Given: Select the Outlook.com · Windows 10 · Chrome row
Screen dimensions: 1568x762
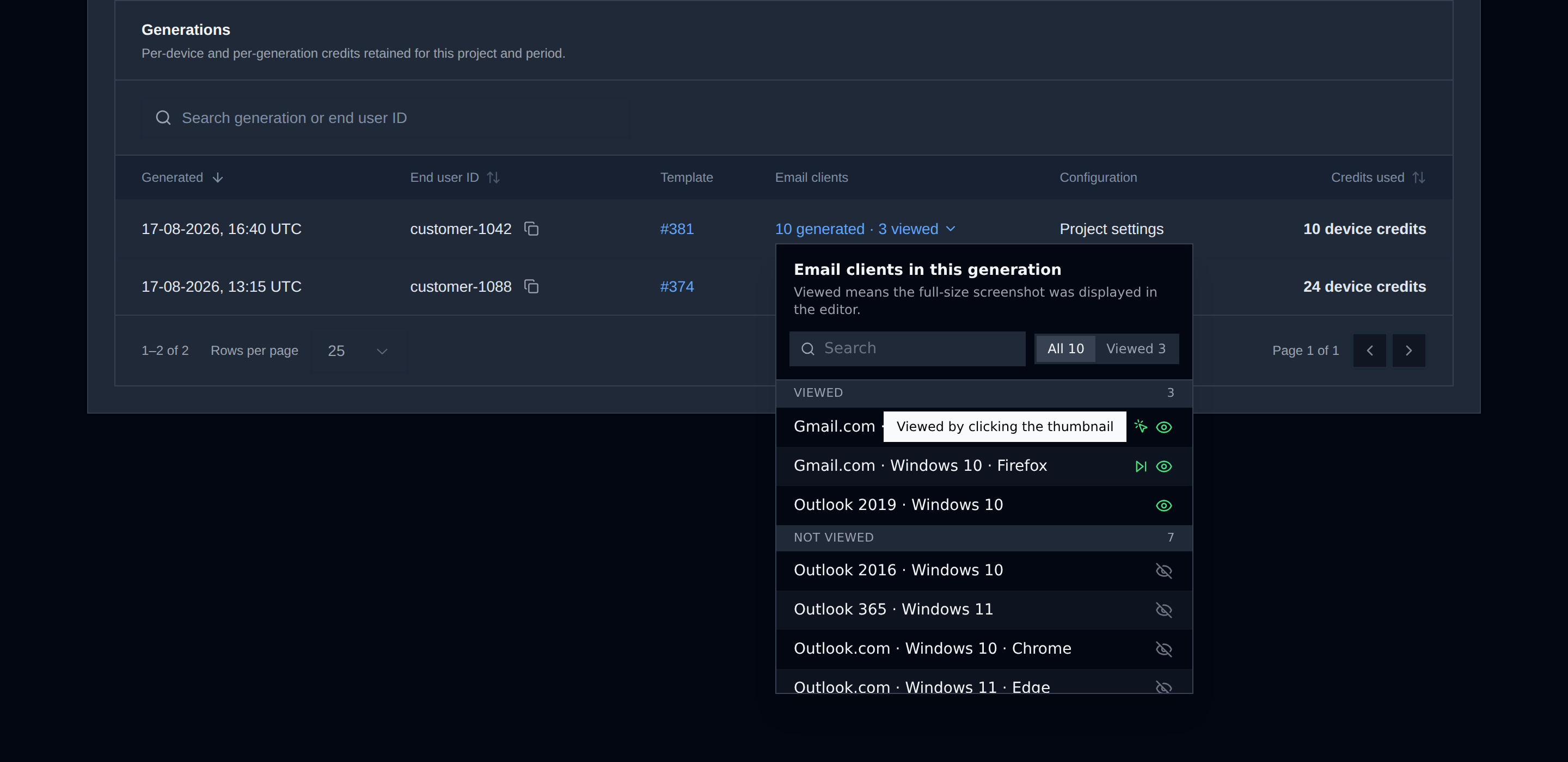Looking at the screenshot, I should 984,649.
